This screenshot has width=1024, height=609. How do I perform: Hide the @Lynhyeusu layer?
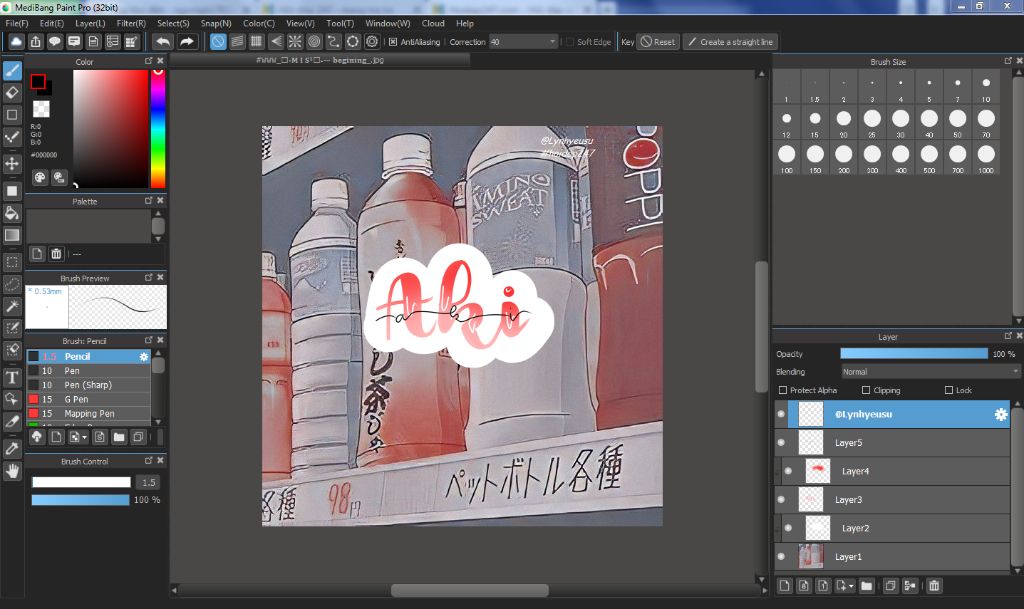781,414
